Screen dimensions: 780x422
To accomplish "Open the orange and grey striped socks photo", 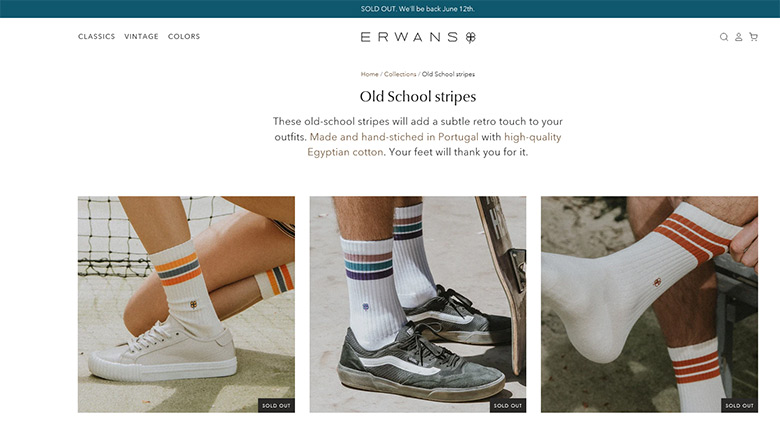I will [x=186, y=304].
